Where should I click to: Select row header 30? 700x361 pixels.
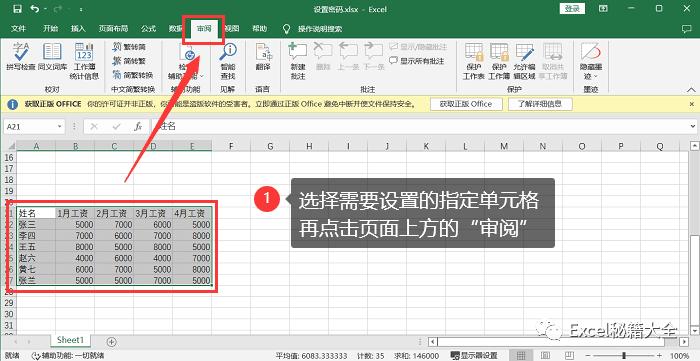[x=8, y=314]
